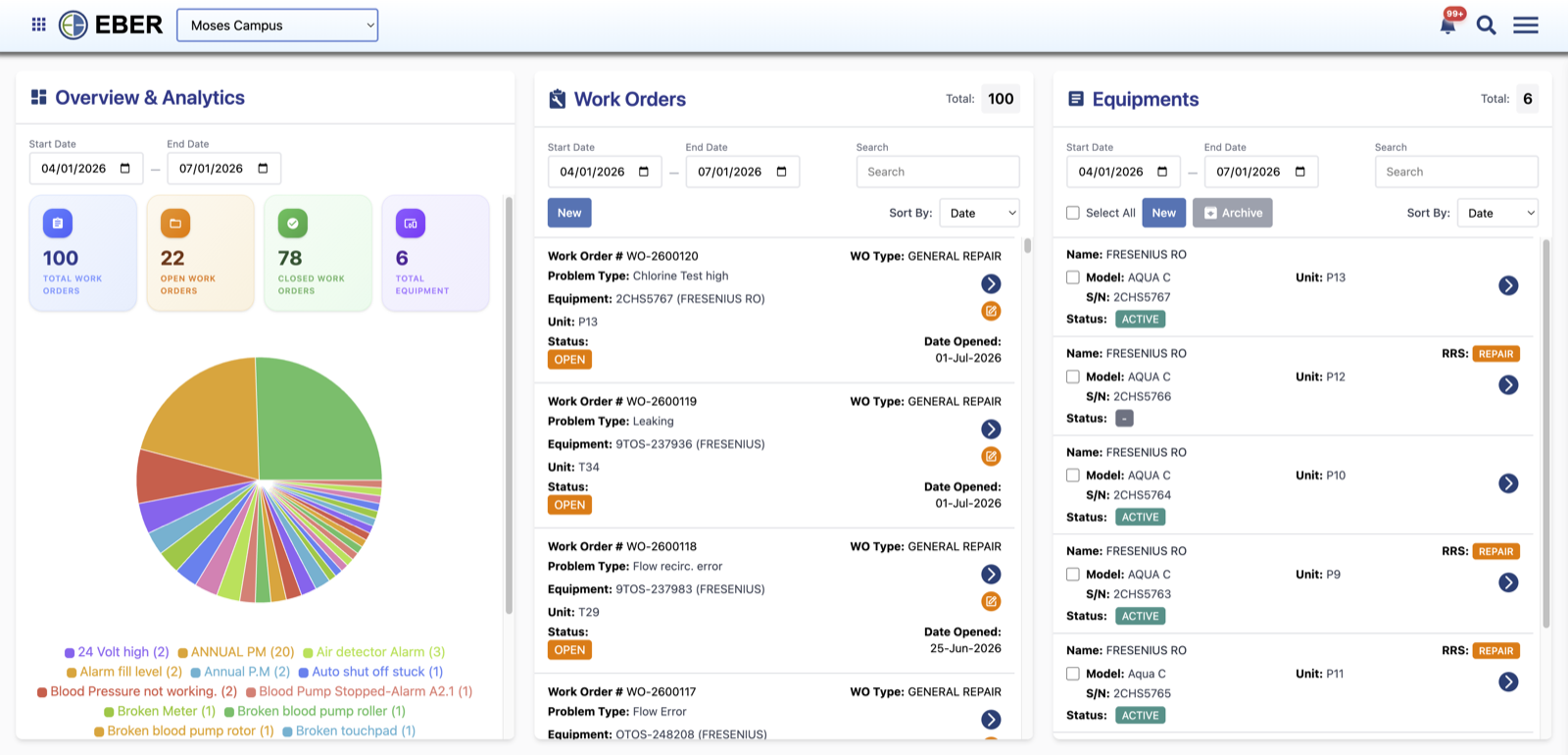Open Work Orders Start Date calendar picker

[644, 172]
